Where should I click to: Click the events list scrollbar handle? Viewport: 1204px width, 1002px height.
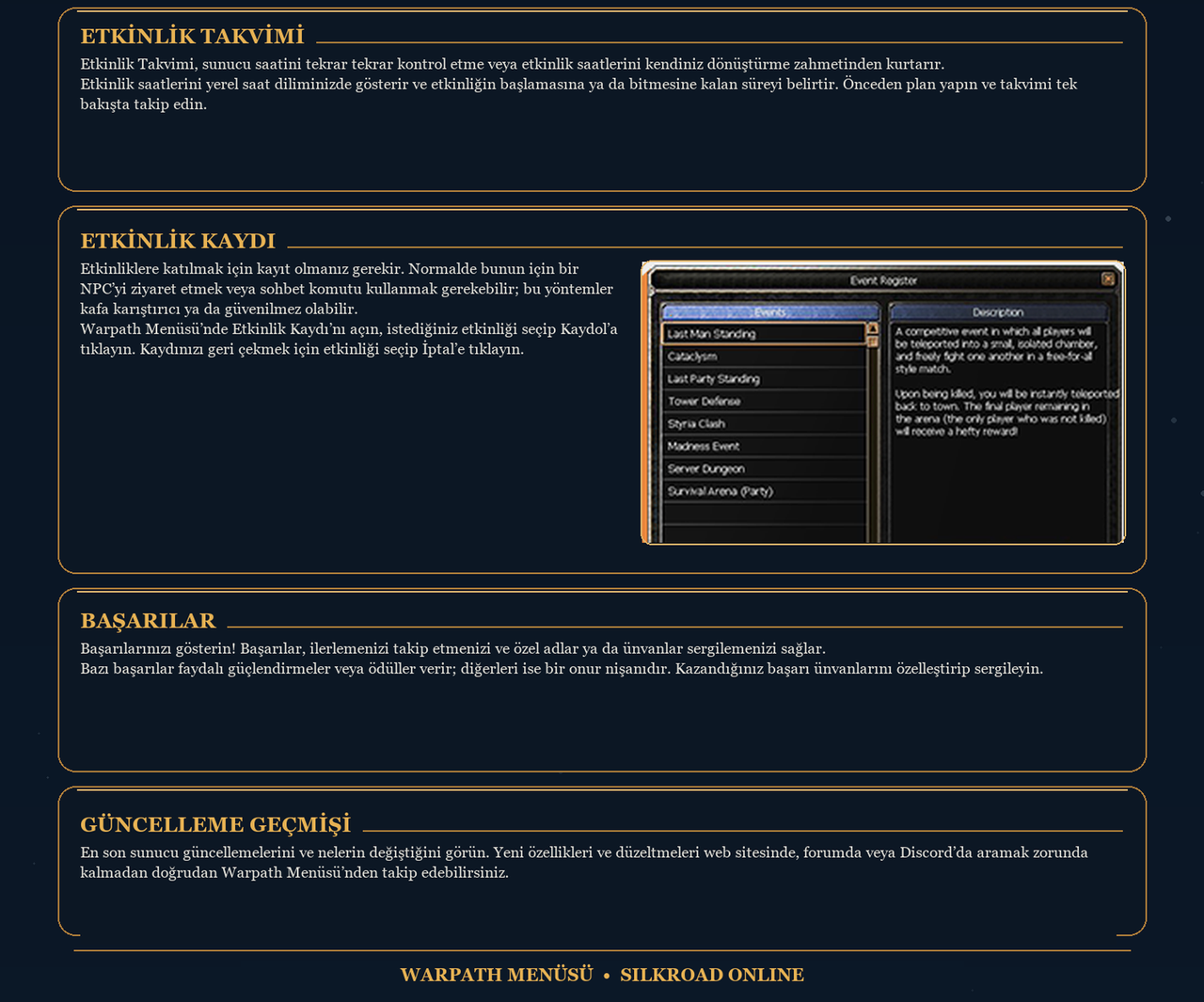pos(872,342)
